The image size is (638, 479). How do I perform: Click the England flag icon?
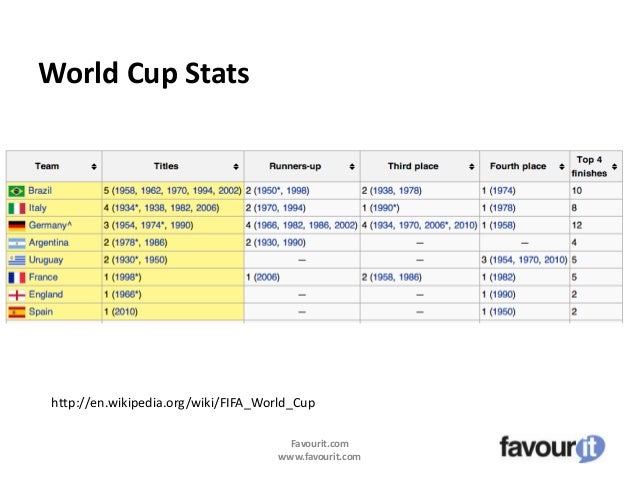pyautogui.click(x=16, y=294)
